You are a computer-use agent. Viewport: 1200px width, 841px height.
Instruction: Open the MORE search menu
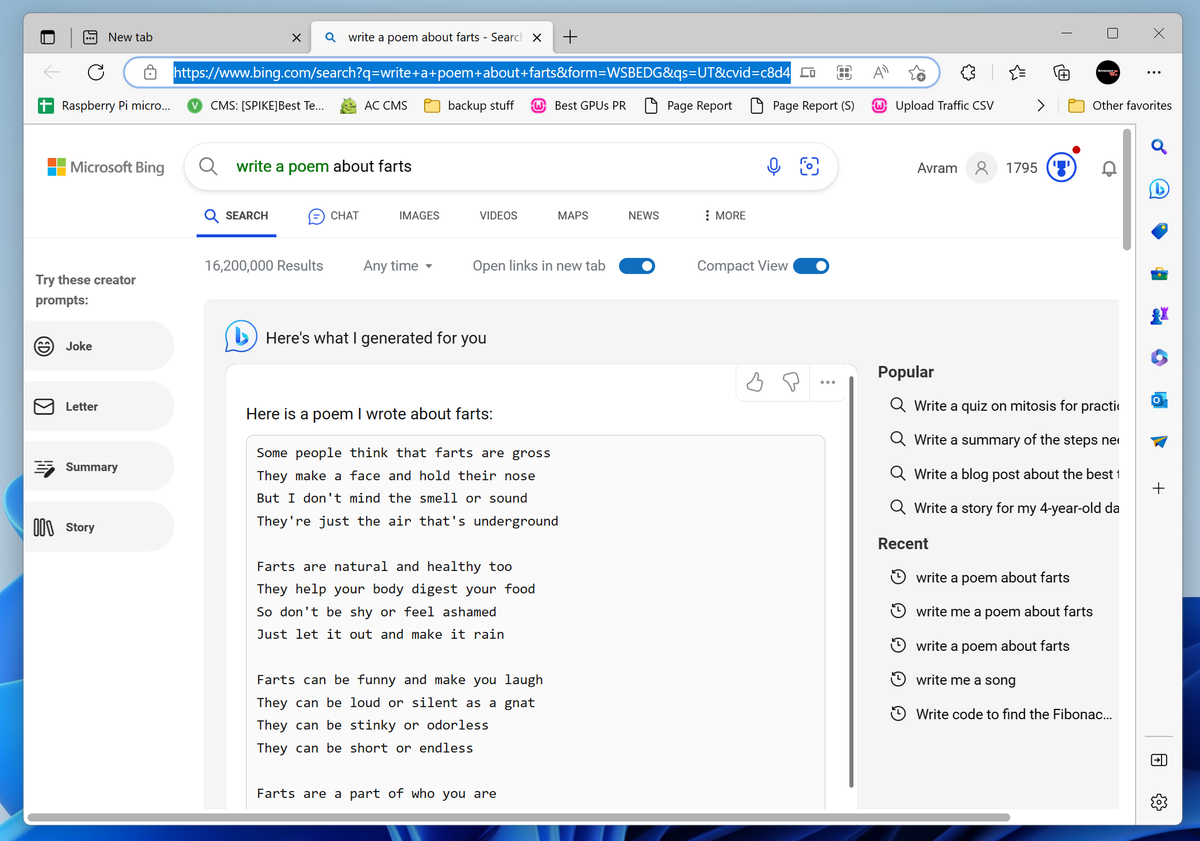tap(723, 215)
